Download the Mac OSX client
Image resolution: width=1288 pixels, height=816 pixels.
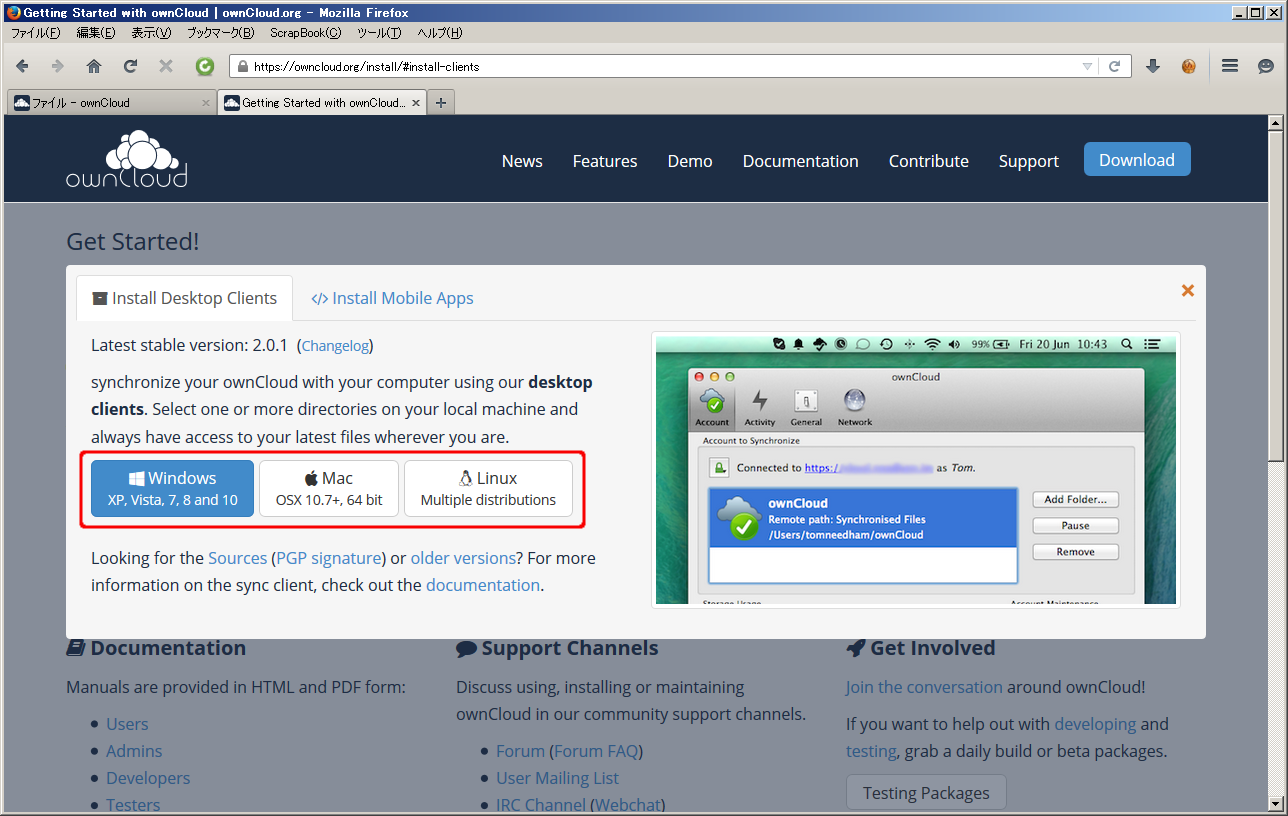click(x=329, y=489)
